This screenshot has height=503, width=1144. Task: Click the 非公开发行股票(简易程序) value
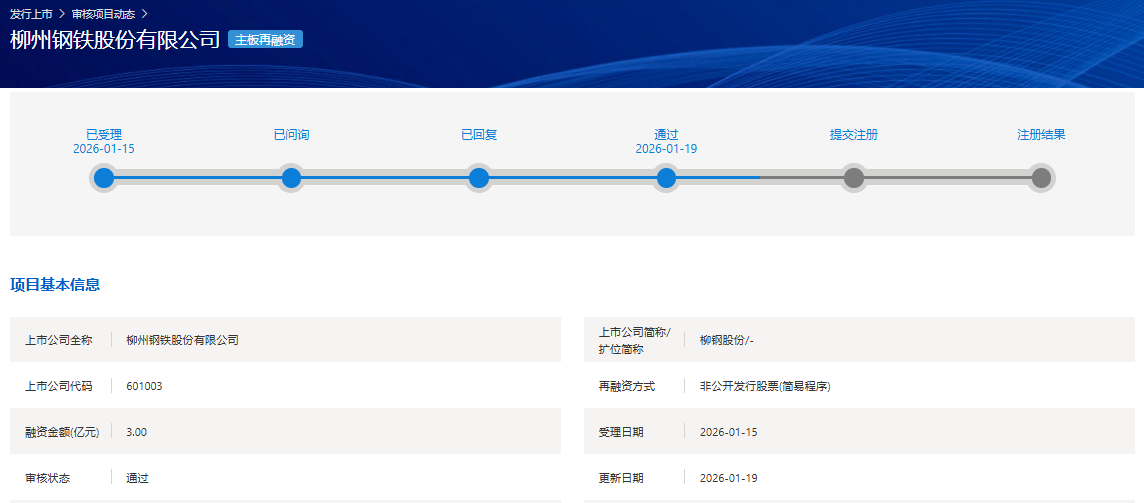tap(766, 386)
